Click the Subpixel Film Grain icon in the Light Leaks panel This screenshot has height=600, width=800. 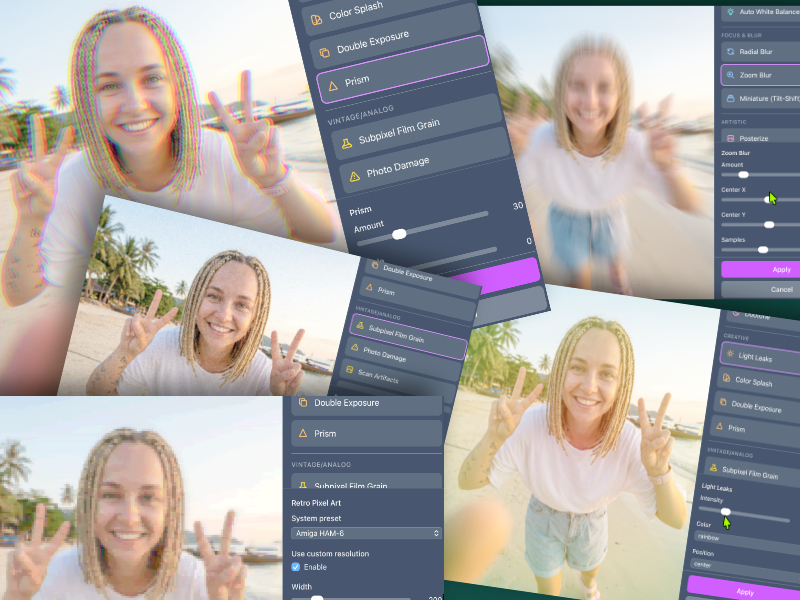coord(713,467)
